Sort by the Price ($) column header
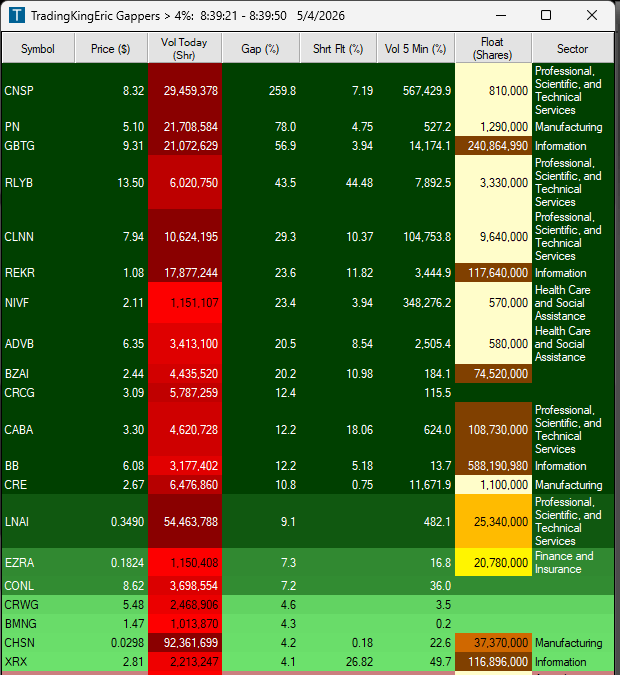This screenshot has height=675, width=620. click(111, 49)
